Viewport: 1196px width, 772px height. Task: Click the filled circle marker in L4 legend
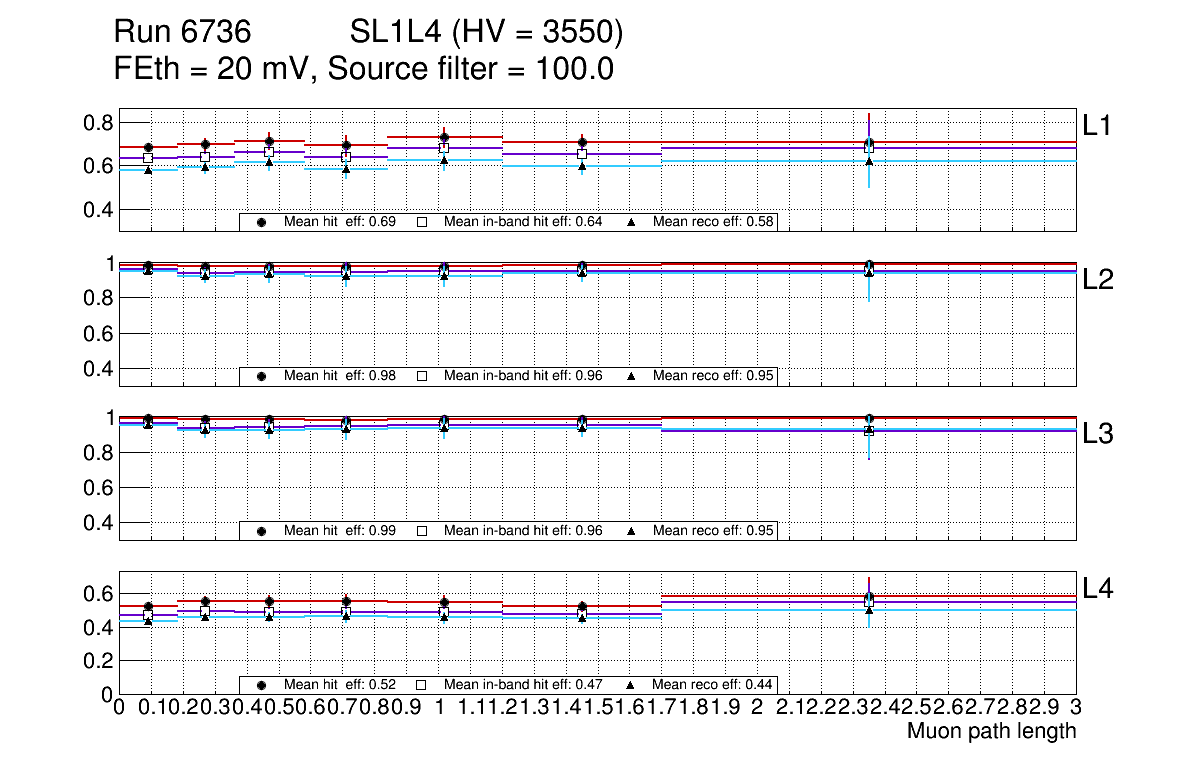tap(262, 685)
